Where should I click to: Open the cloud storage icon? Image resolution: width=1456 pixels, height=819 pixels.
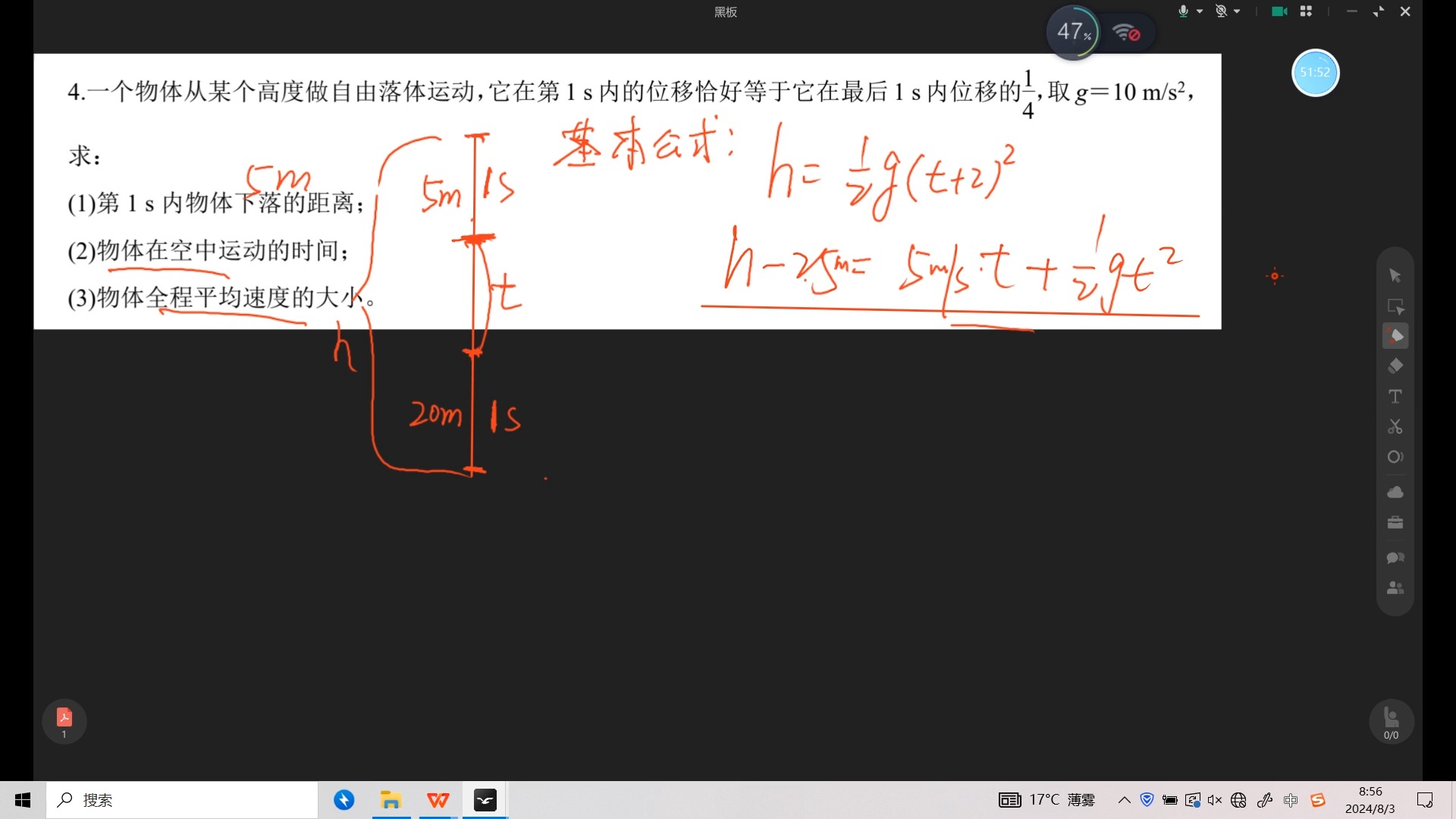tap(1395, 492)
